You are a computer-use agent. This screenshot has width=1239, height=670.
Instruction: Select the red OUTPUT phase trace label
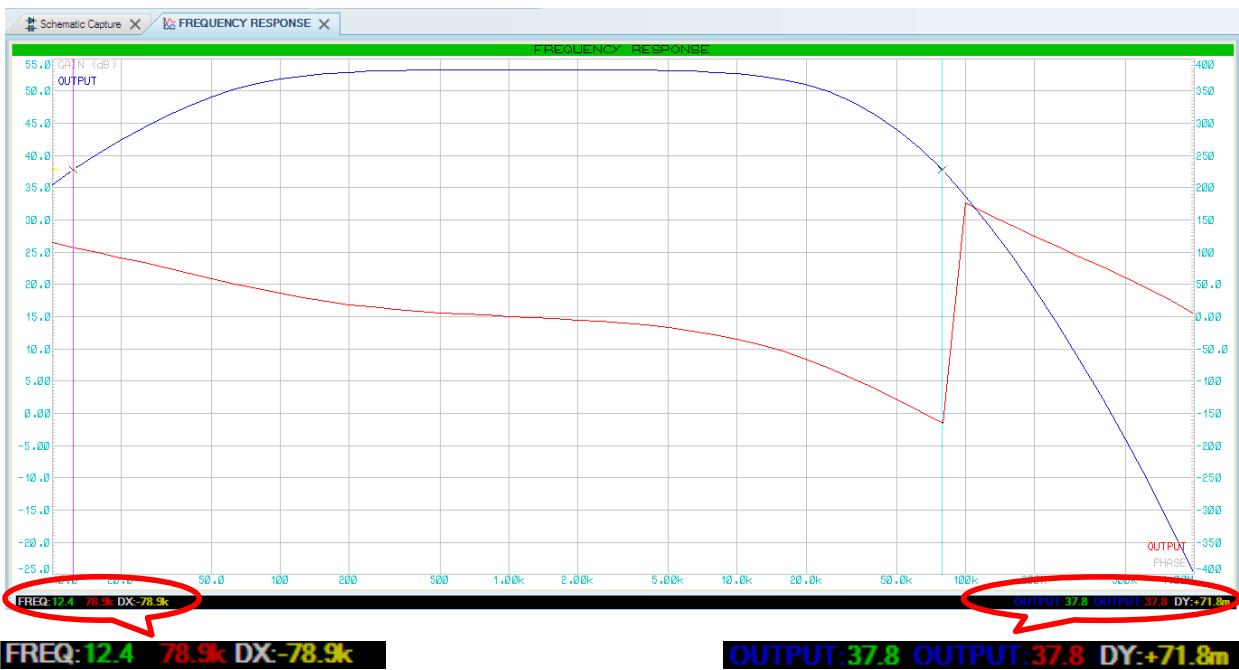pyautogui.click(x=1165, y=547)
